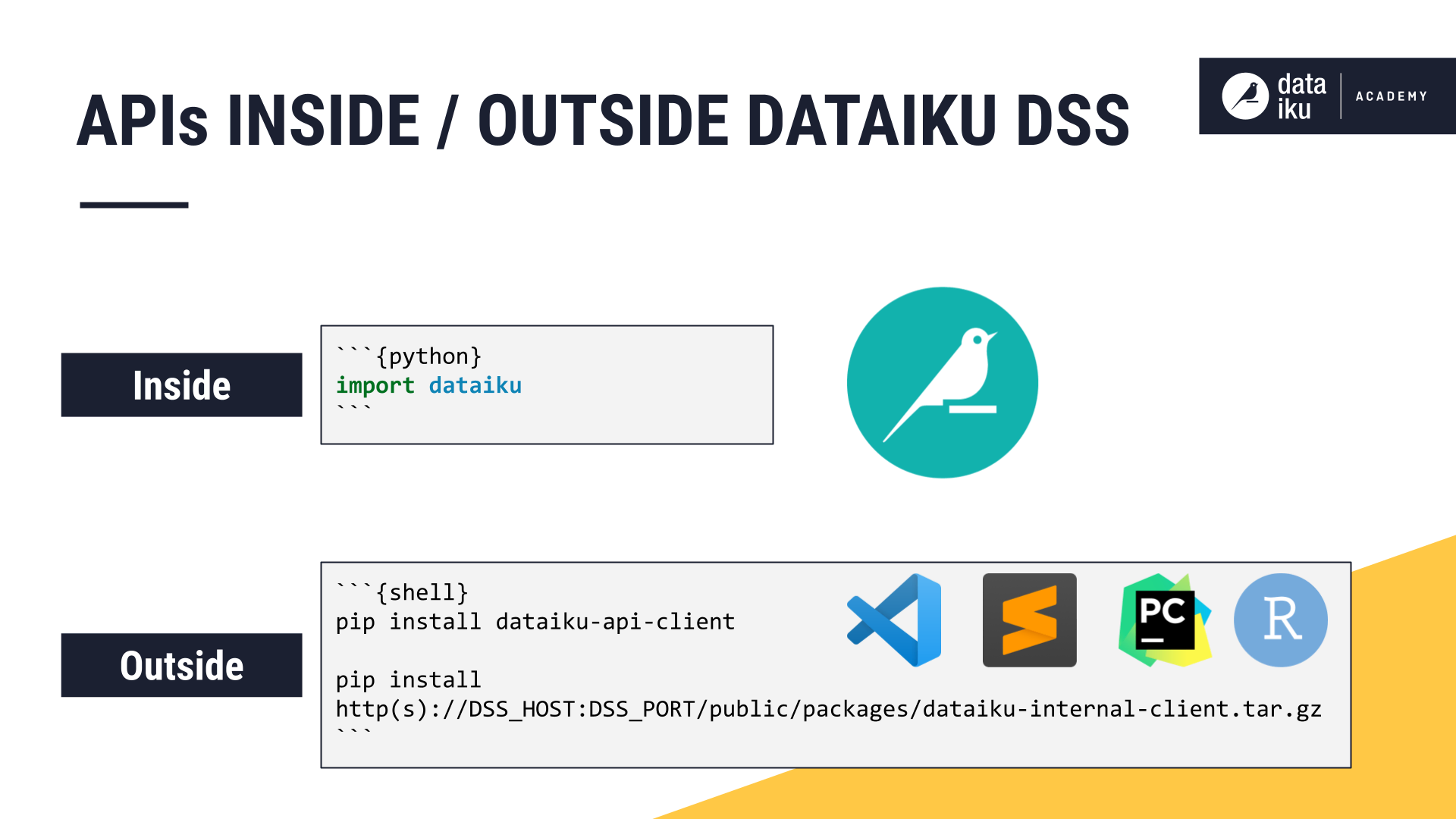
Task: Click the dataiku-internal-client.tar.gz URL line
Action: click(829, 709)
